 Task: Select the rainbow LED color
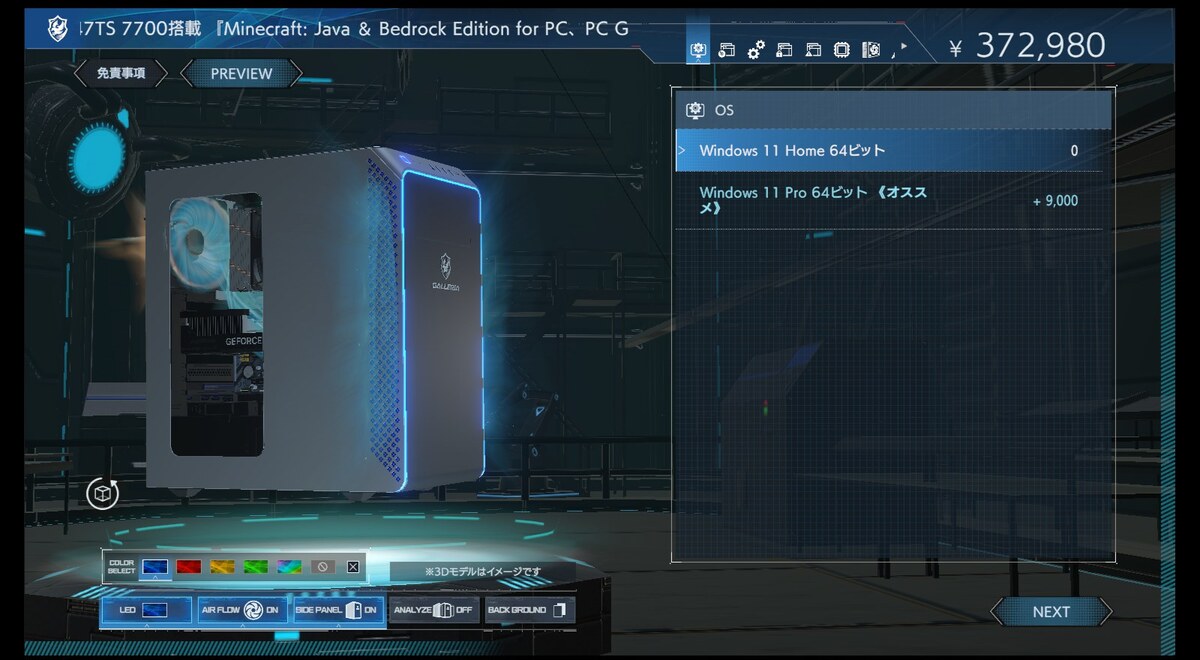289,567
